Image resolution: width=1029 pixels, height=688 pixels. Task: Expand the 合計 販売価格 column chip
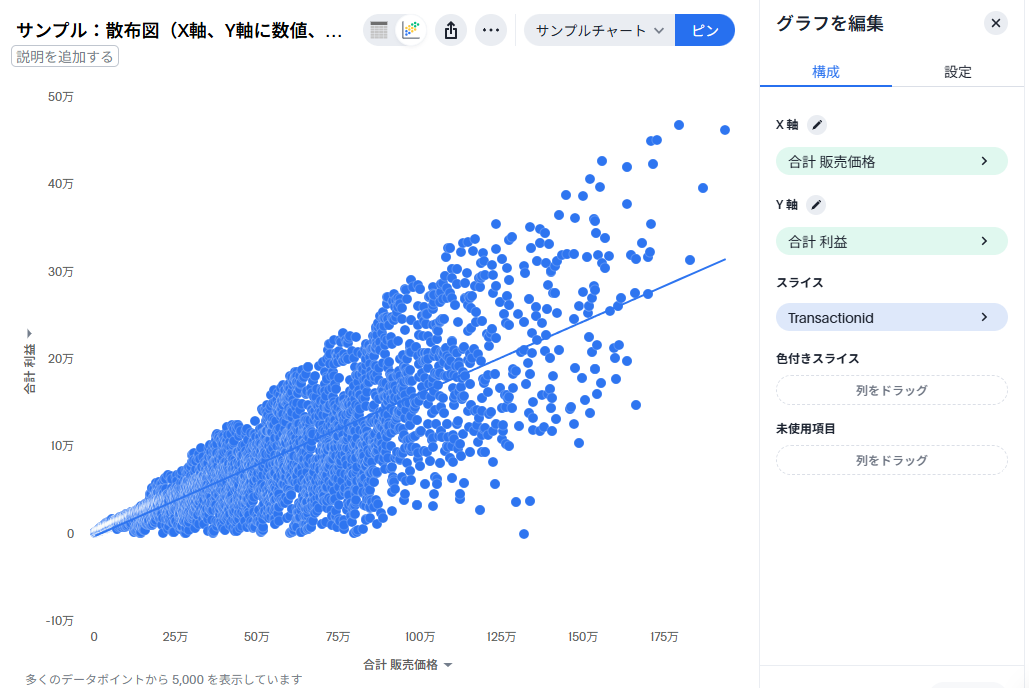pos(891,161)
